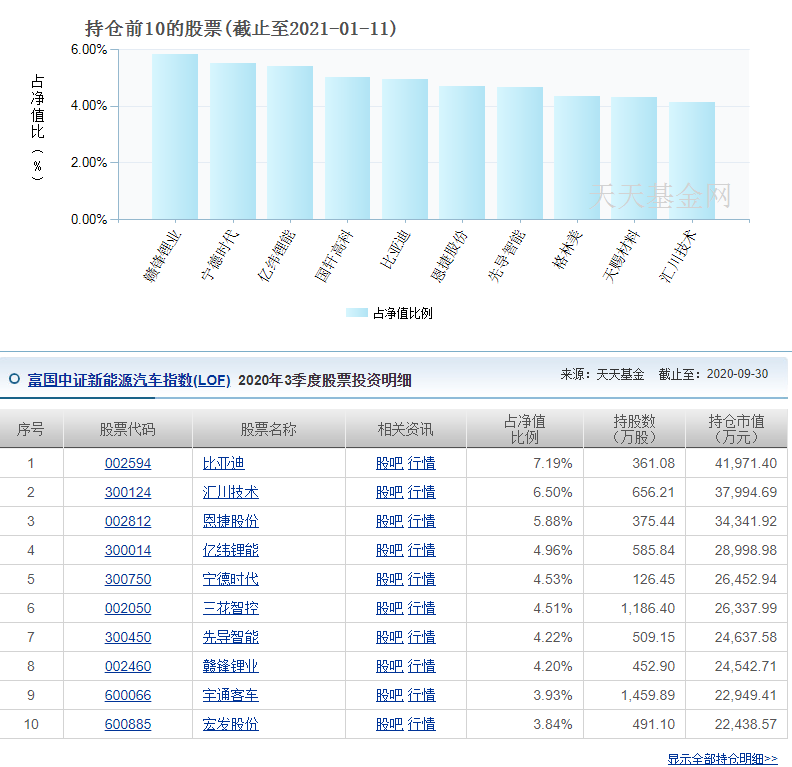Open 赣锋锂业 stock name link in table
This screenshot has width=792, height=767.
tap(230, 667)
